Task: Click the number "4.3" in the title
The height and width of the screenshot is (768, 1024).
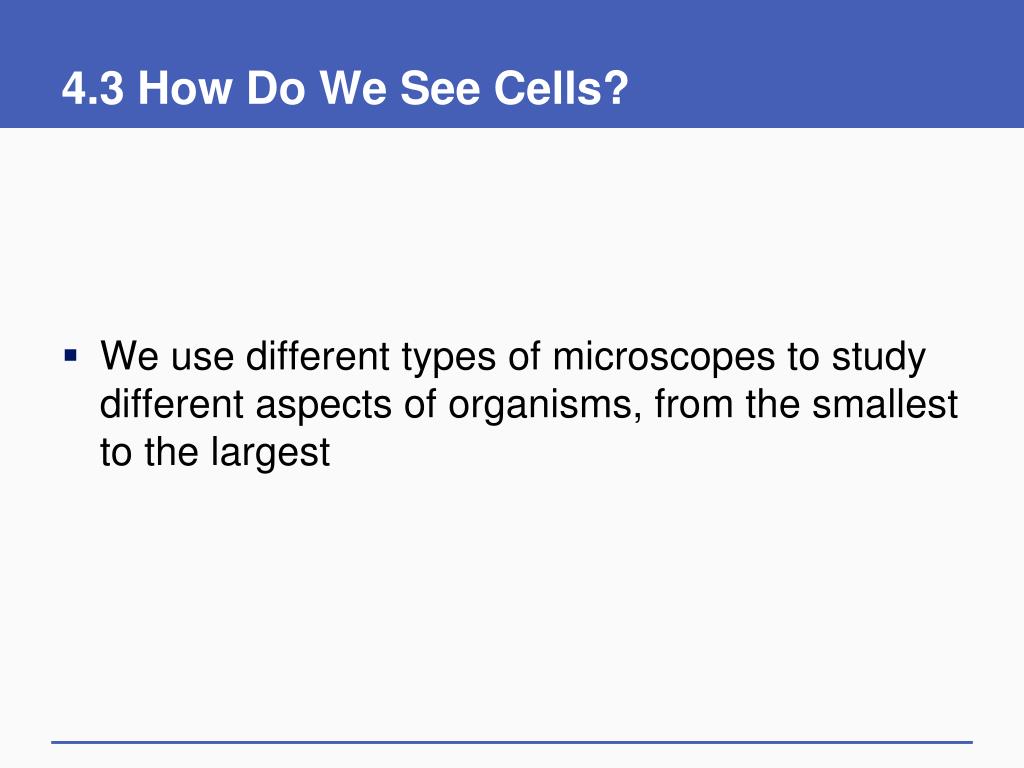Action: (93, 88)
